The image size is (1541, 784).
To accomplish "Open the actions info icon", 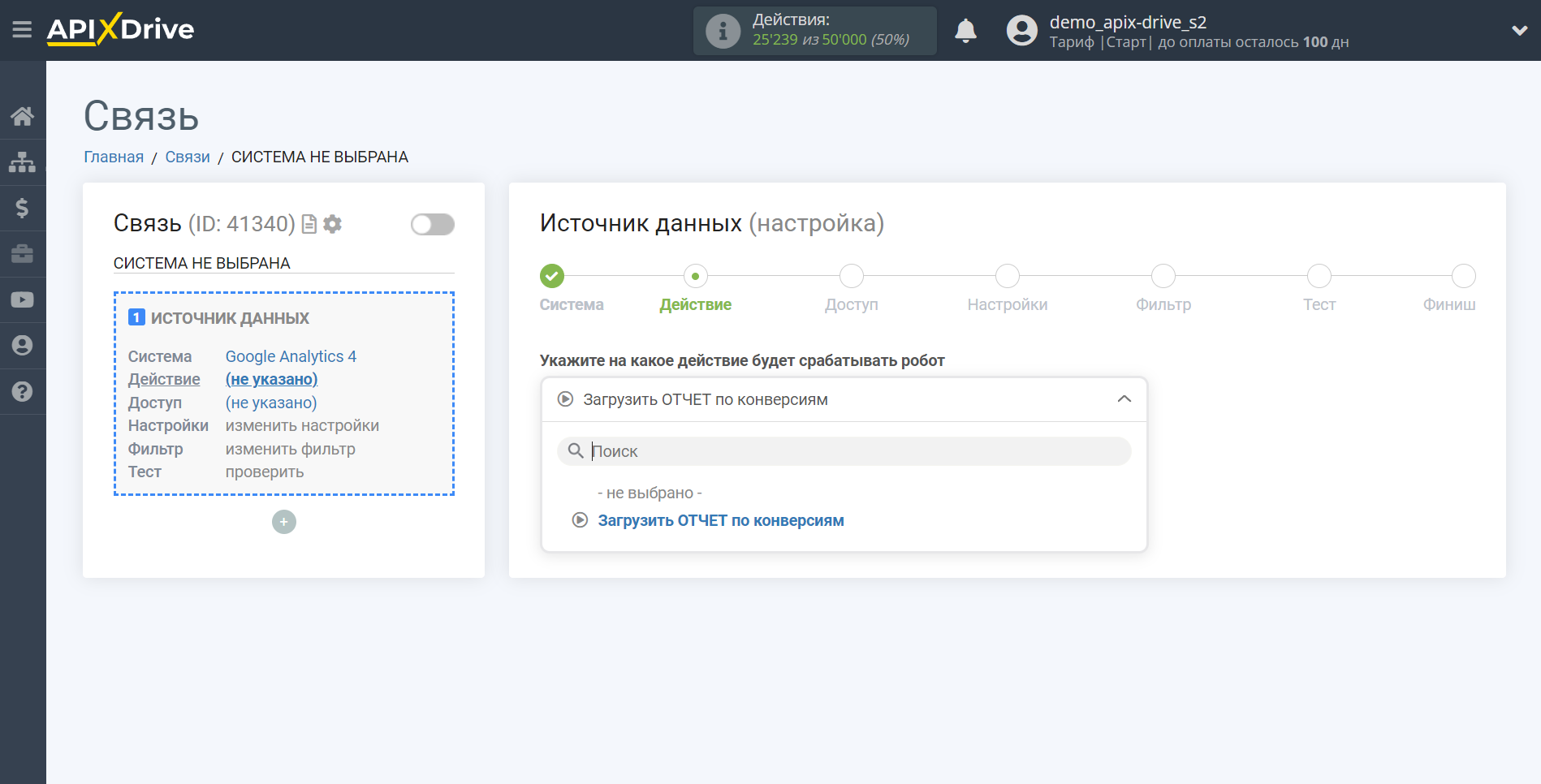I will click(x=723, y=31).
